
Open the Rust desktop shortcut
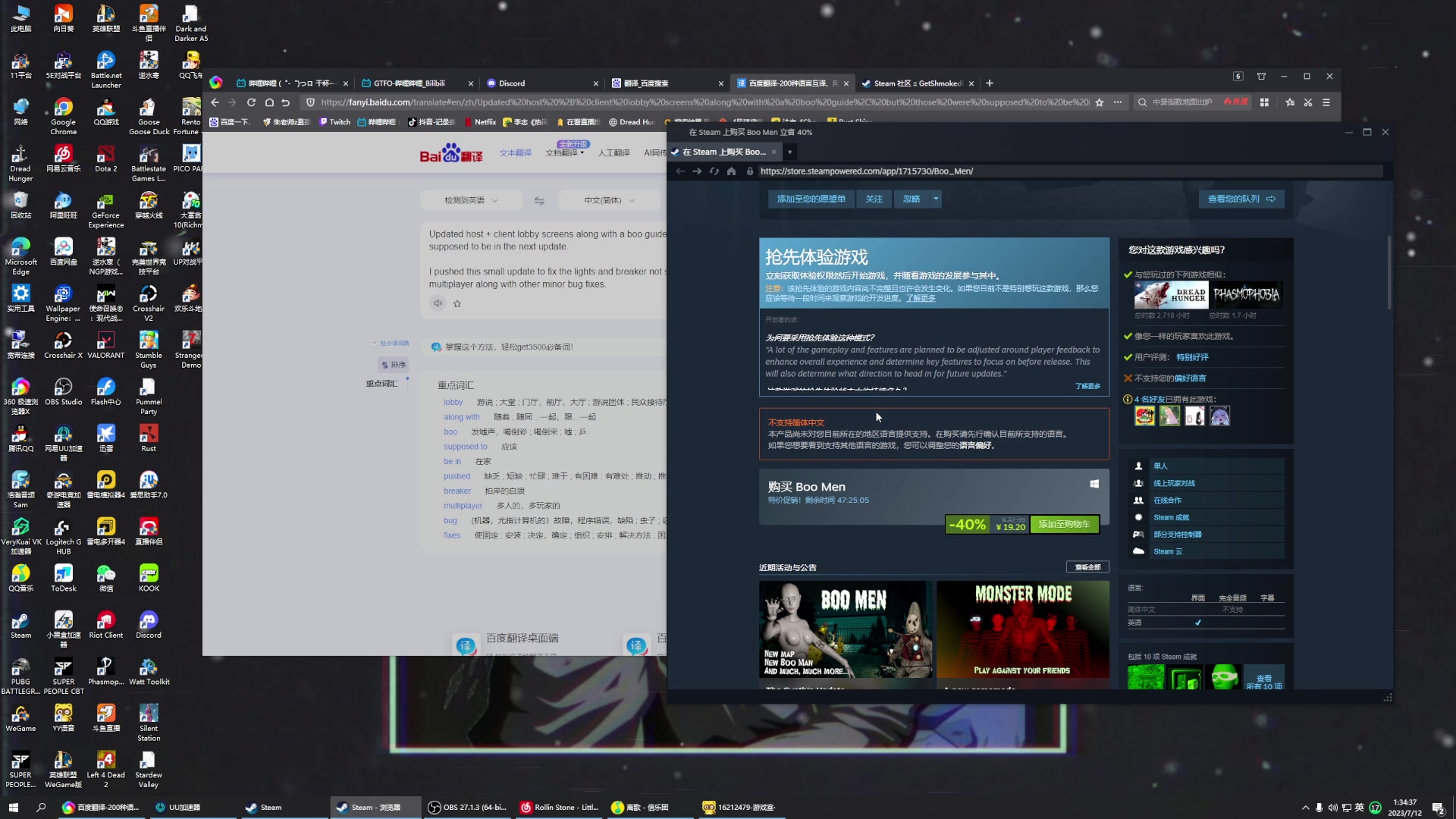[x=149, y=438]
